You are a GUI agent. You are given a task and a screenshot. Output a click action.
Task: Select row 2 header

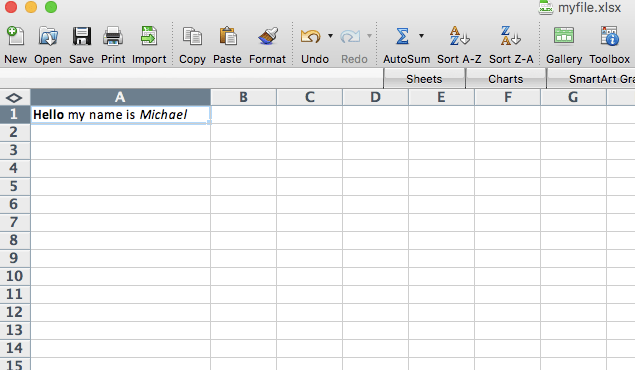click(15, 132)
